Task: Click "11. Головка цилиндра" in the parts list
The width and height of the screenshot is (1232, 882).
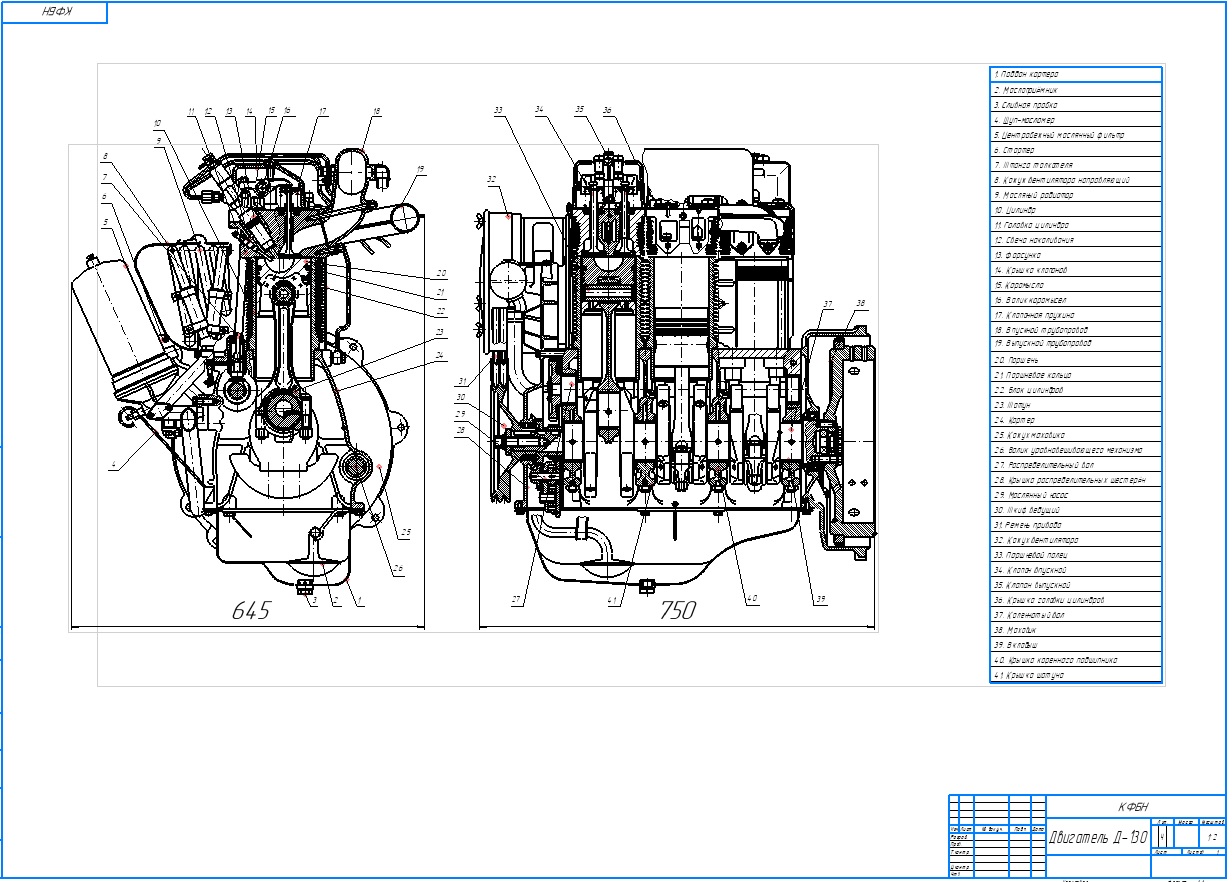Action: (x=1076, y=225)
